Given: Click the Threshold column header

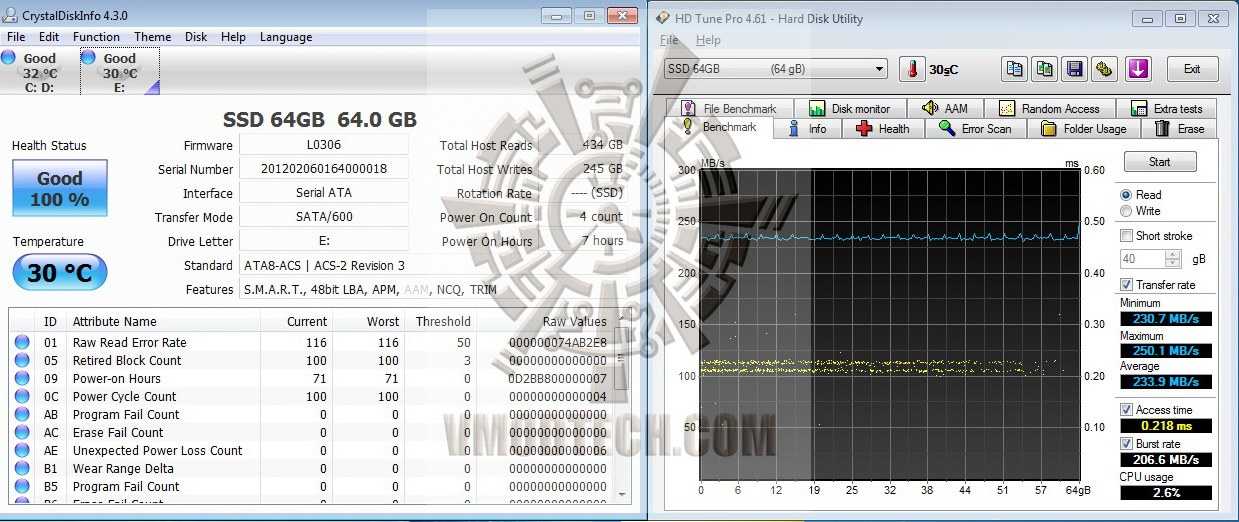Looking at the screenshot, I should coord(443,322).
